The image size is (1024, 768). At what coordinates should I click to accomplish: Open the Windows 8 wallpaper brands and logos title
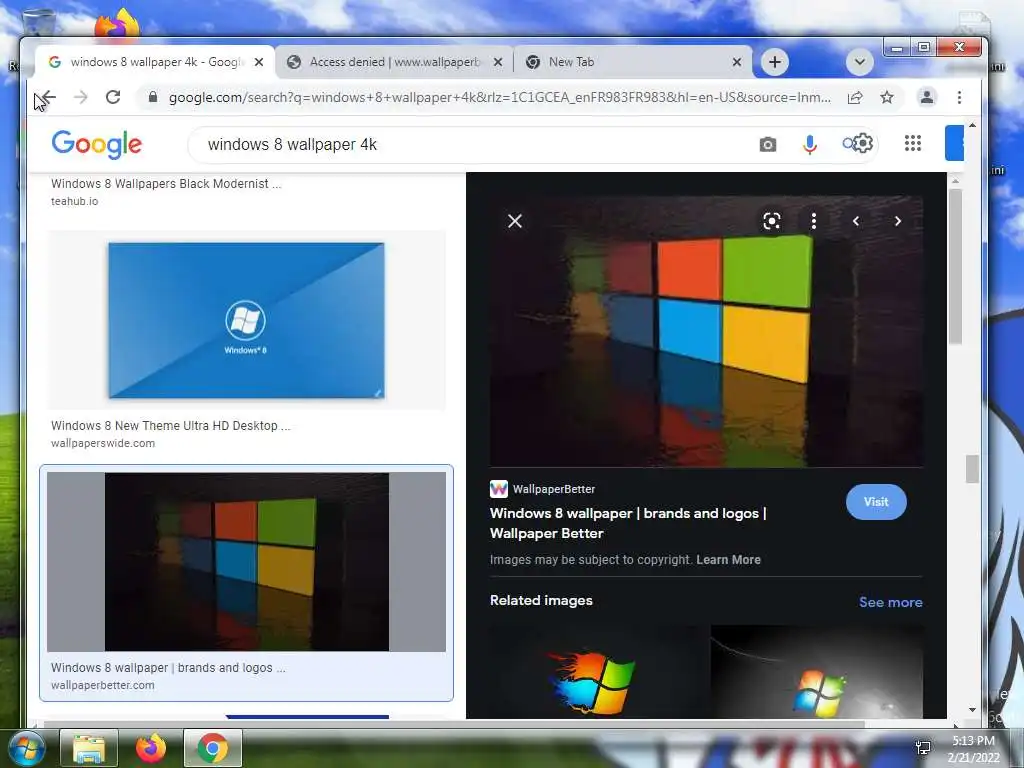pos(628,523)
